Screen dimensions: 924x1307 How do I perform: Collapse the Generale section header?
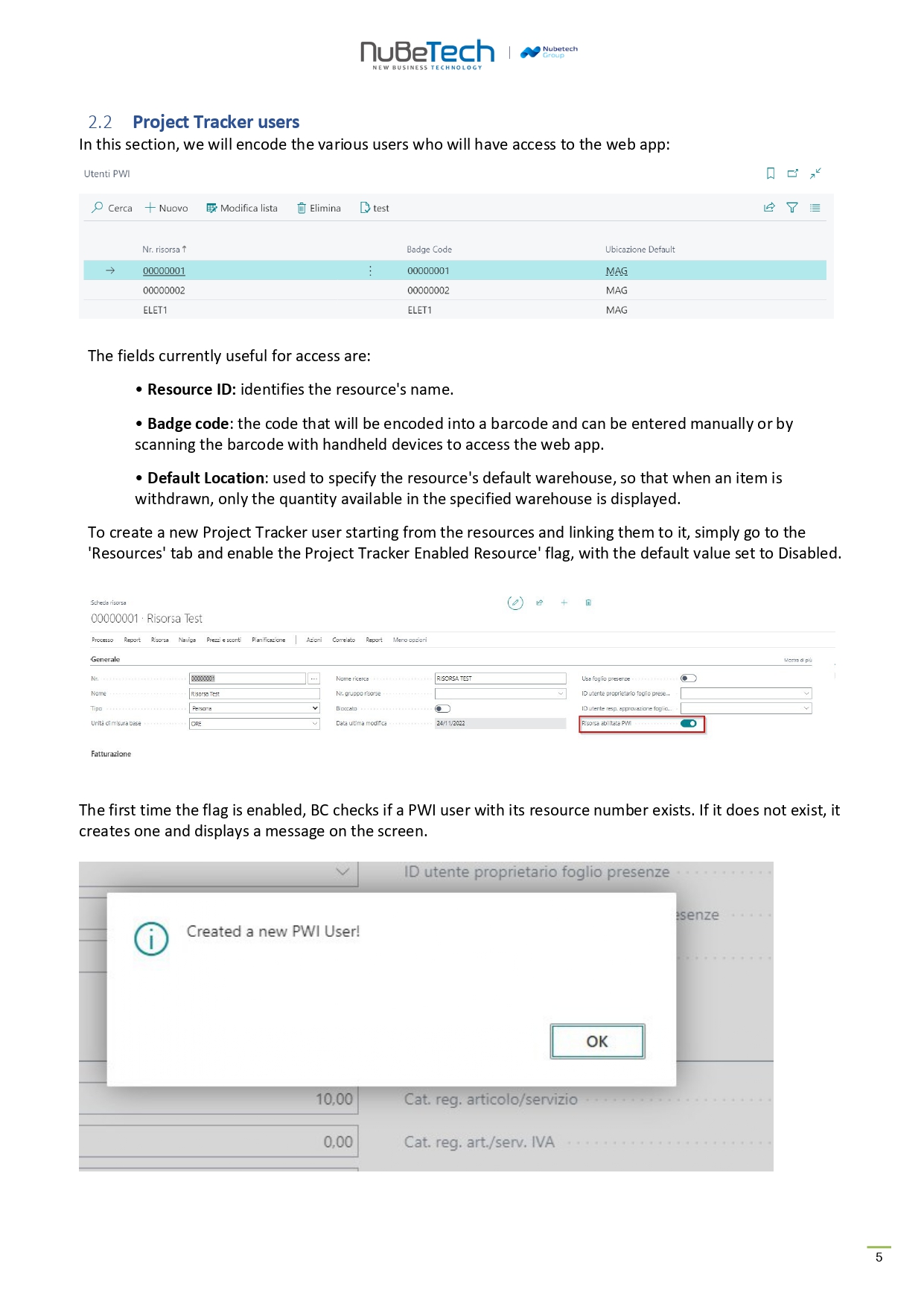[x=105, y=659]
